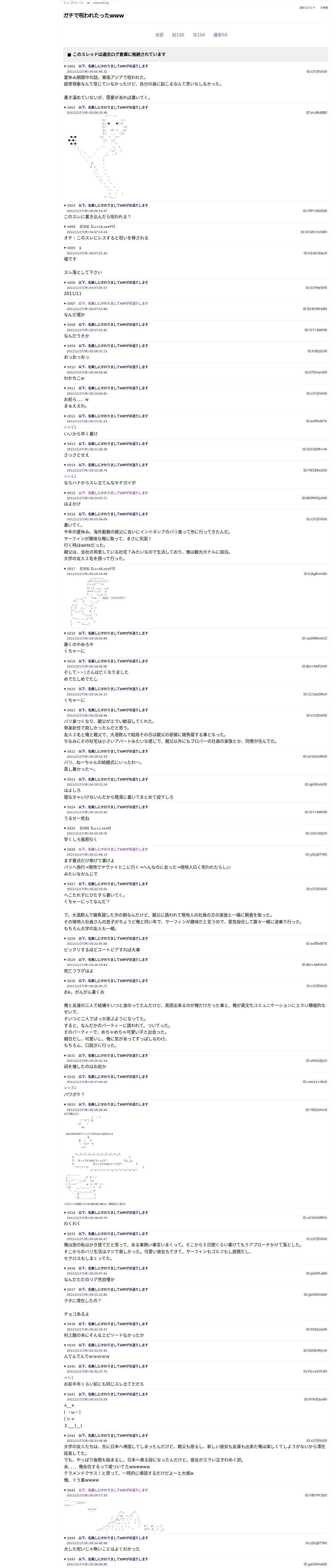
Task: Click the ASCII art figure in post 0002
Action: click(x=98, y=157)
